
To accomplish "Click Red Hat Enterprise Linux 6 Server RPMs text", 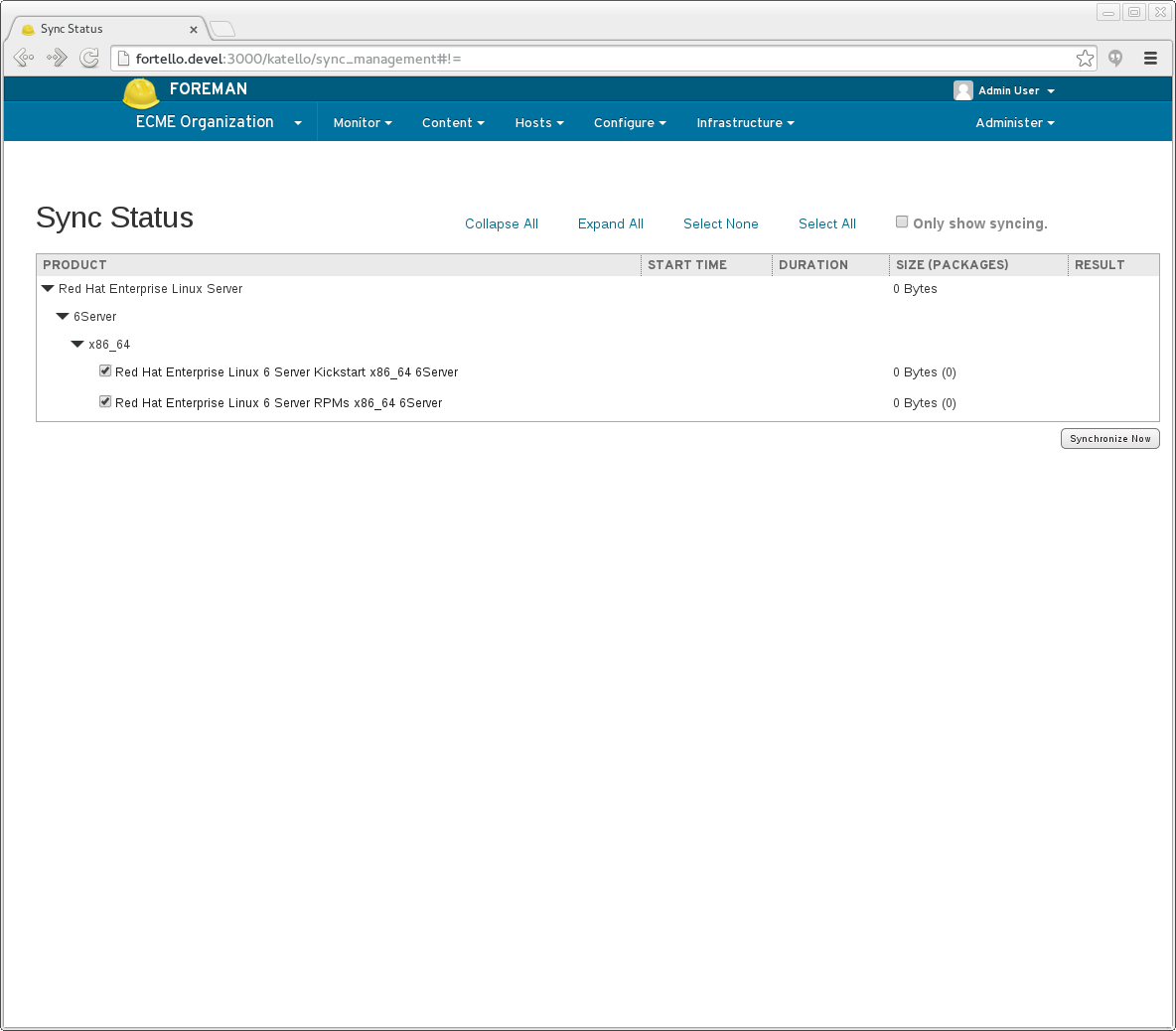I will pyautogui.click(x=279, y=402).
